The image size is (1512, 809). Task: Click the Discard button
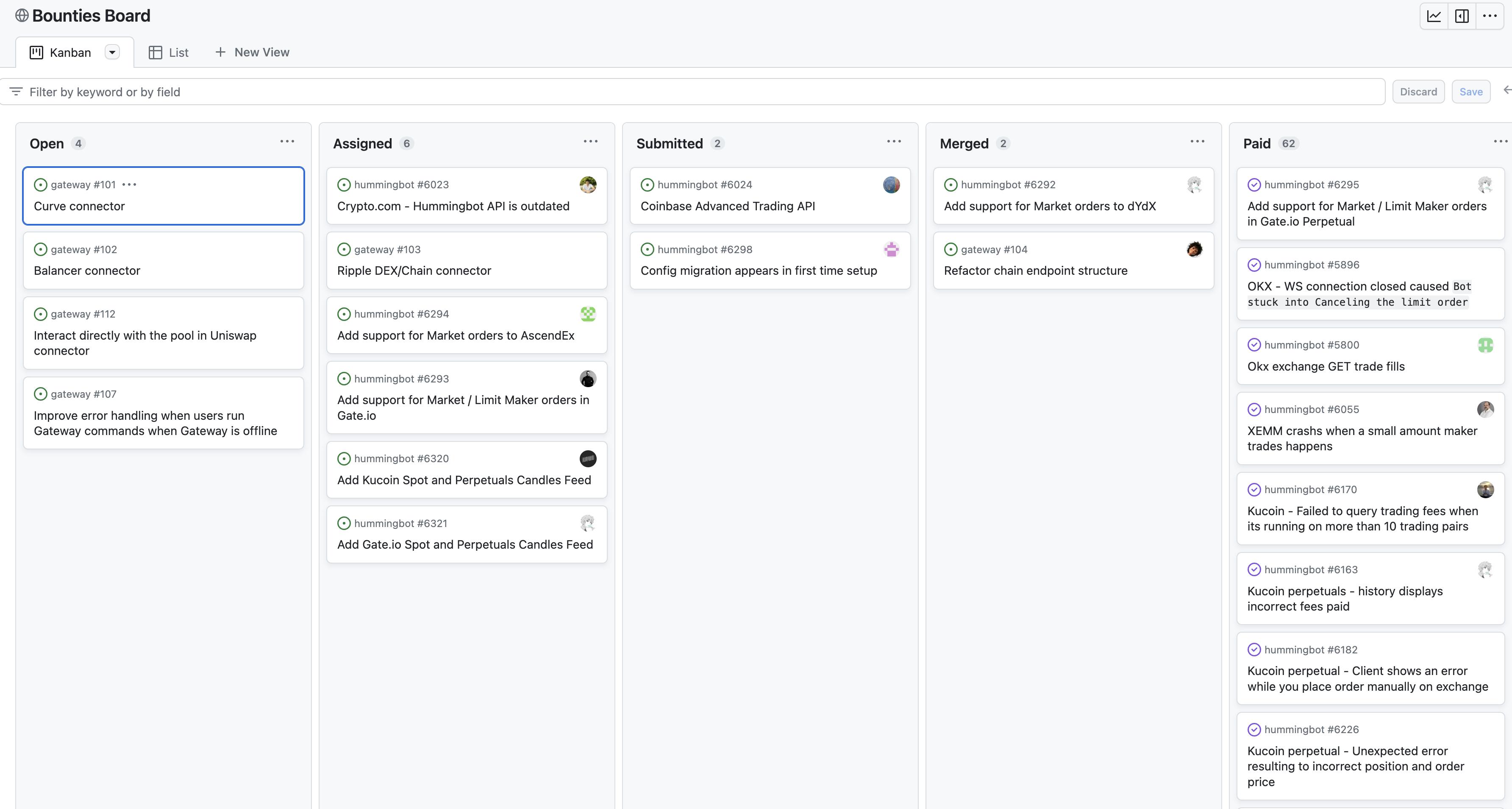point(1418,92)
